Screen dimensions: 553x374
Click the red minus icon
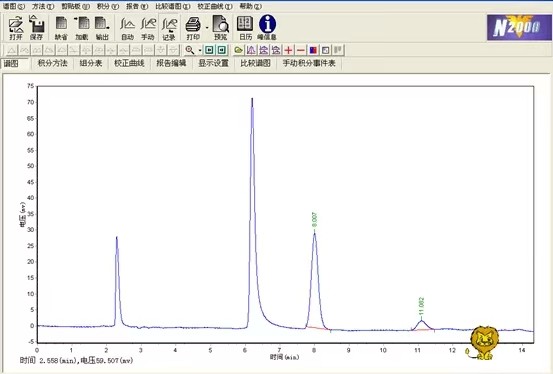tap(301, 50)
